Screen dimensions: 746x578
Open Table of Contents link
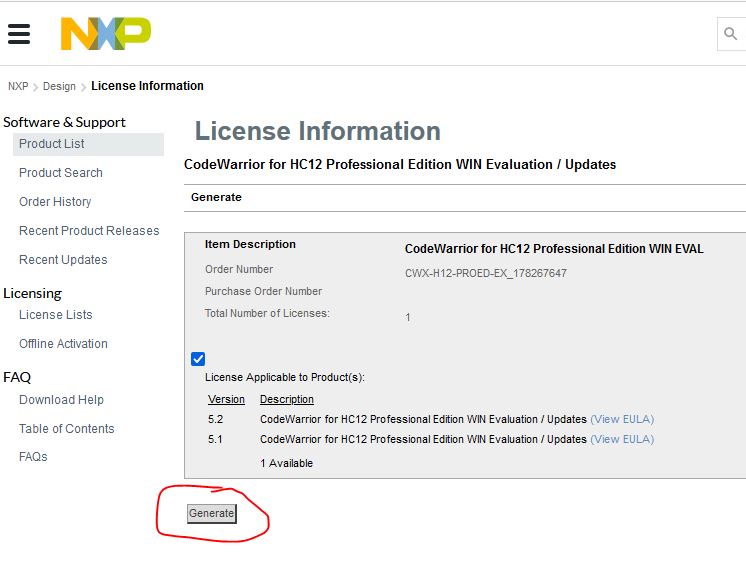coord(67,429)
